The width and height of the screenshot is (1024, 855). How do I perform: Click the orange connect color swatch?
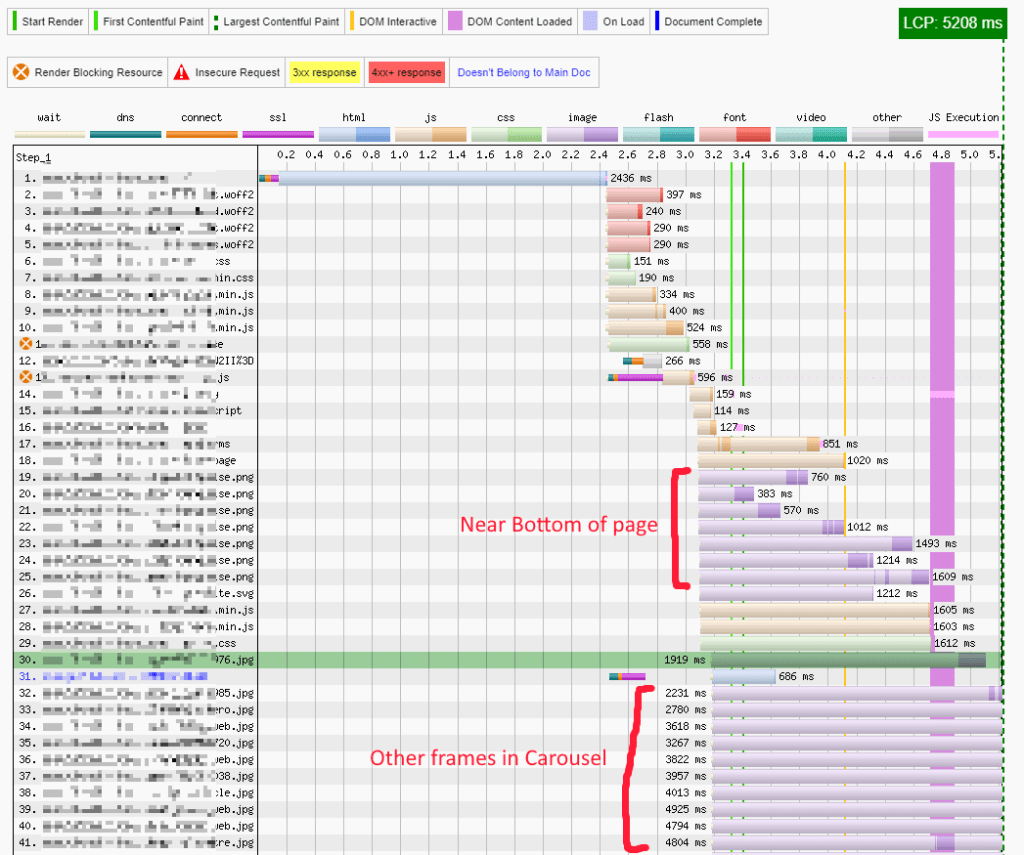(201, 135)
